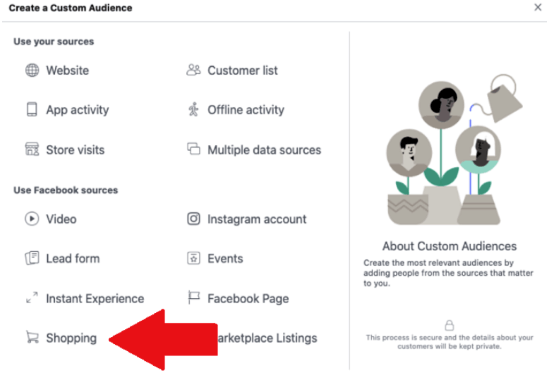
Task: Click the Shopping cart icon
Action: click(32, 337)
